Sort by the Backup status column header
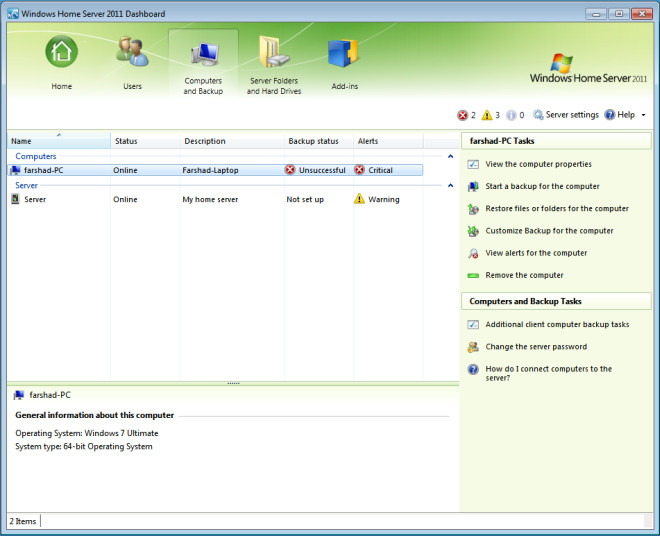 point(319,141)
